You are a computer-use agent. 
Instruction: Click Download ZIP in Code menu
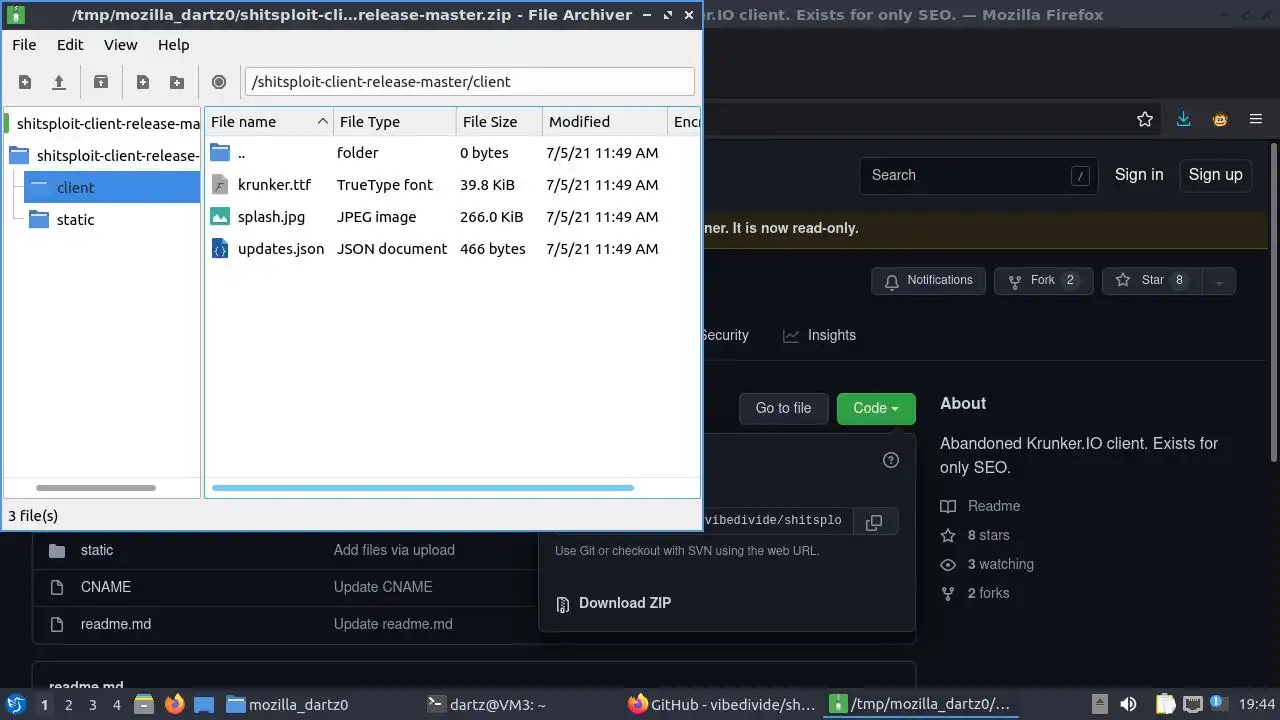tap(625, 603)
